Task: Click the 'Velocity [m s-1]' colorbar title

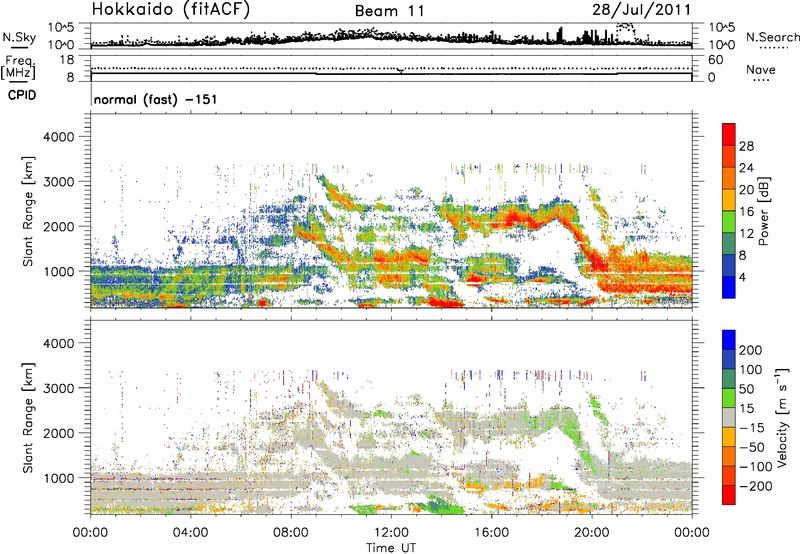Action: click(x=783, y=416)
